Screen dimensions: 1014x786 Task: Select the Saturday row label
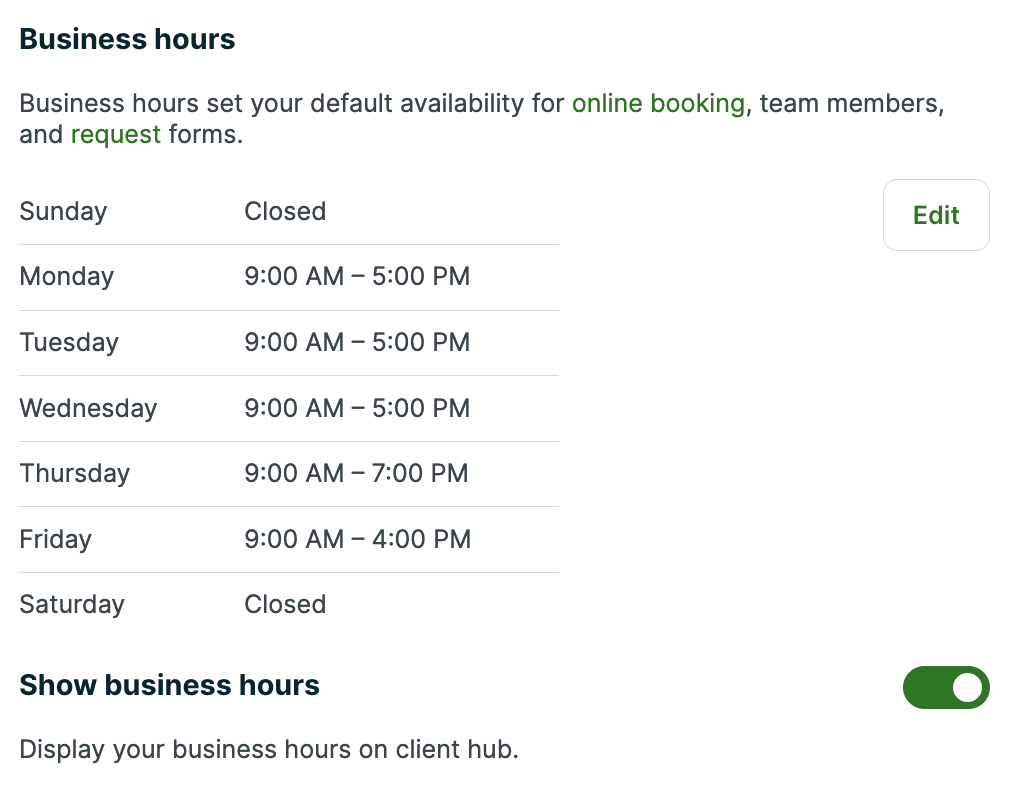click(72, 604)
